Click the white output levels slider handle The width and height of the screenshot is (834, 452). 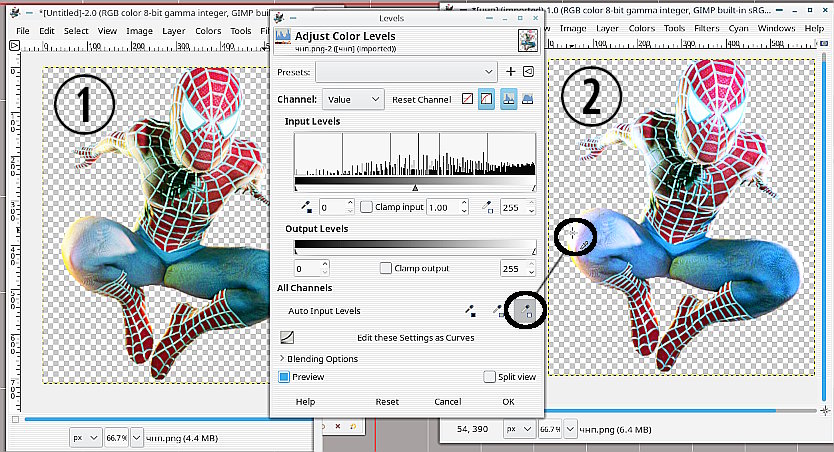click(533, 250)
